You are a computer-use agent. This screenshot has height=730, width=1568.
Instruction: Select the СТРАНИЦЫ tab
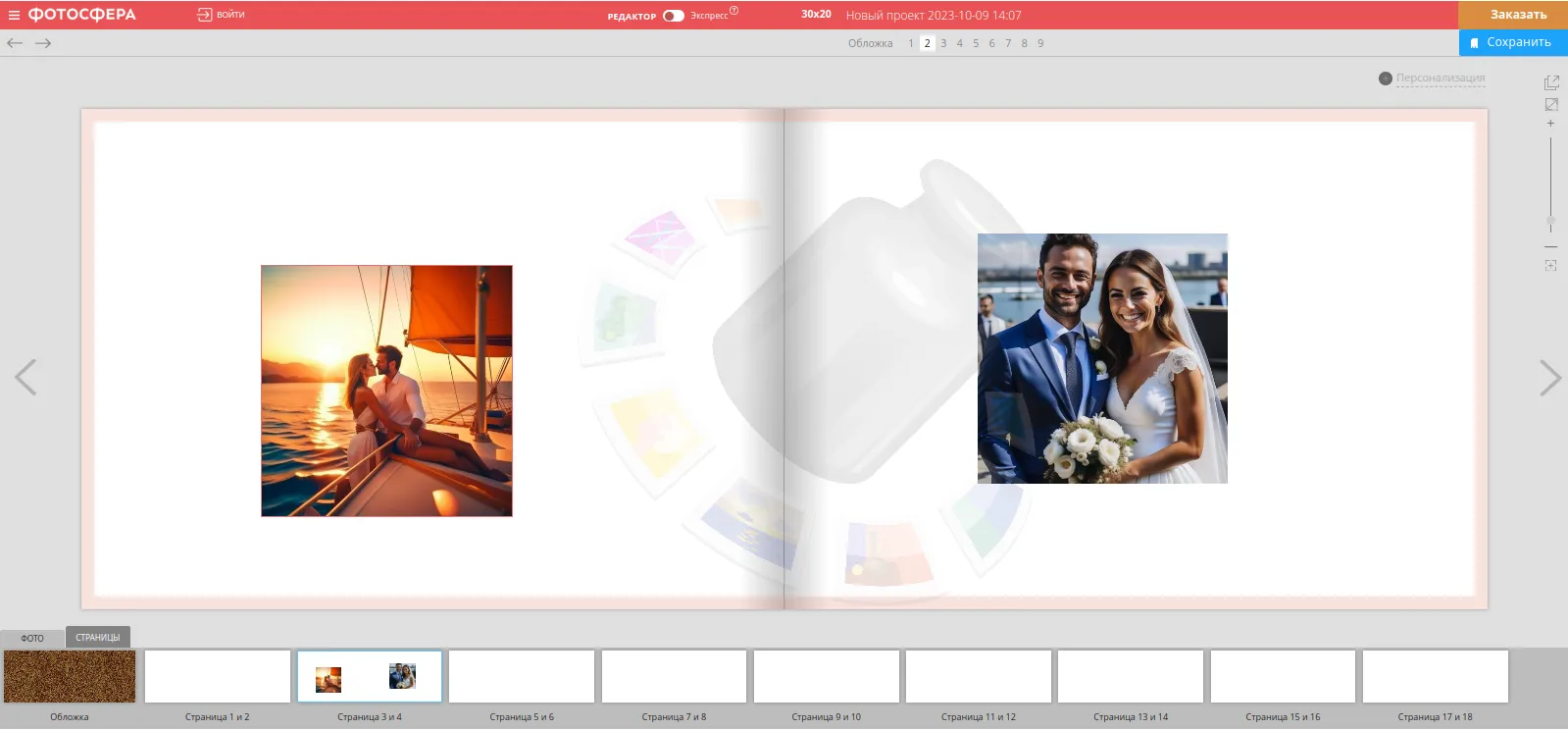97,638
